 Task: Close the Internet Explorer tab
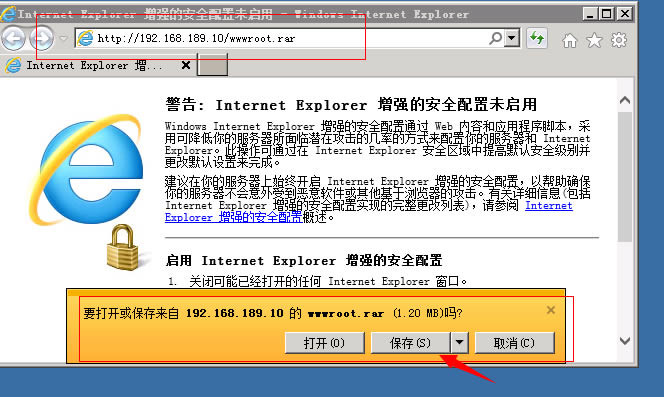(x=185, y=65)
